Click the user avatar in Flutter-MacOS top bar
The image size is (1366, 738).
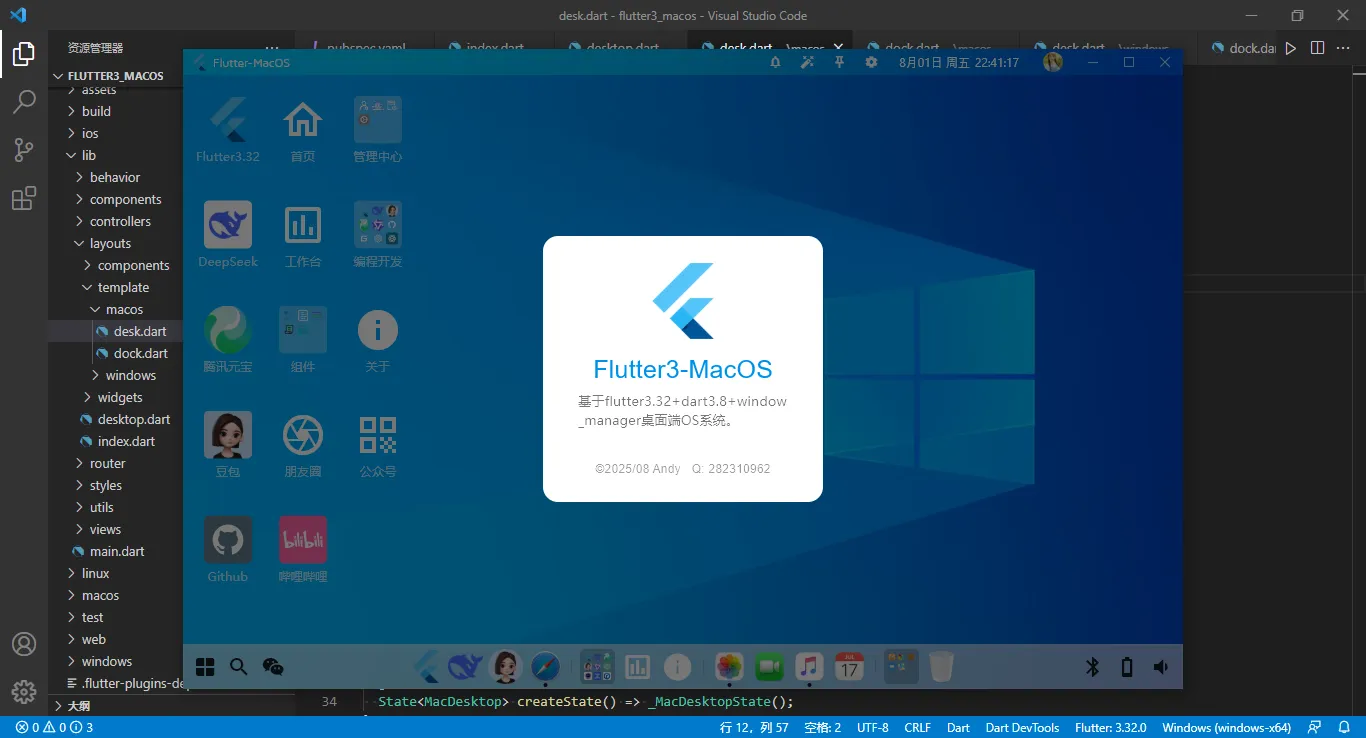tap(1052, 62)
